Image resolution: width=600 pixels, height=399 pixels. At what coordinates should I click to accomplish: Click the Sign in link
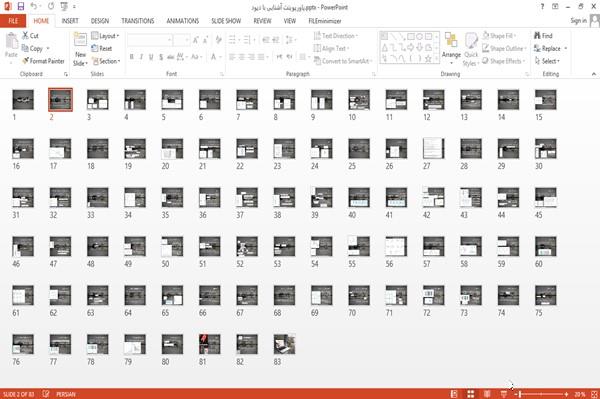[578, 21]
